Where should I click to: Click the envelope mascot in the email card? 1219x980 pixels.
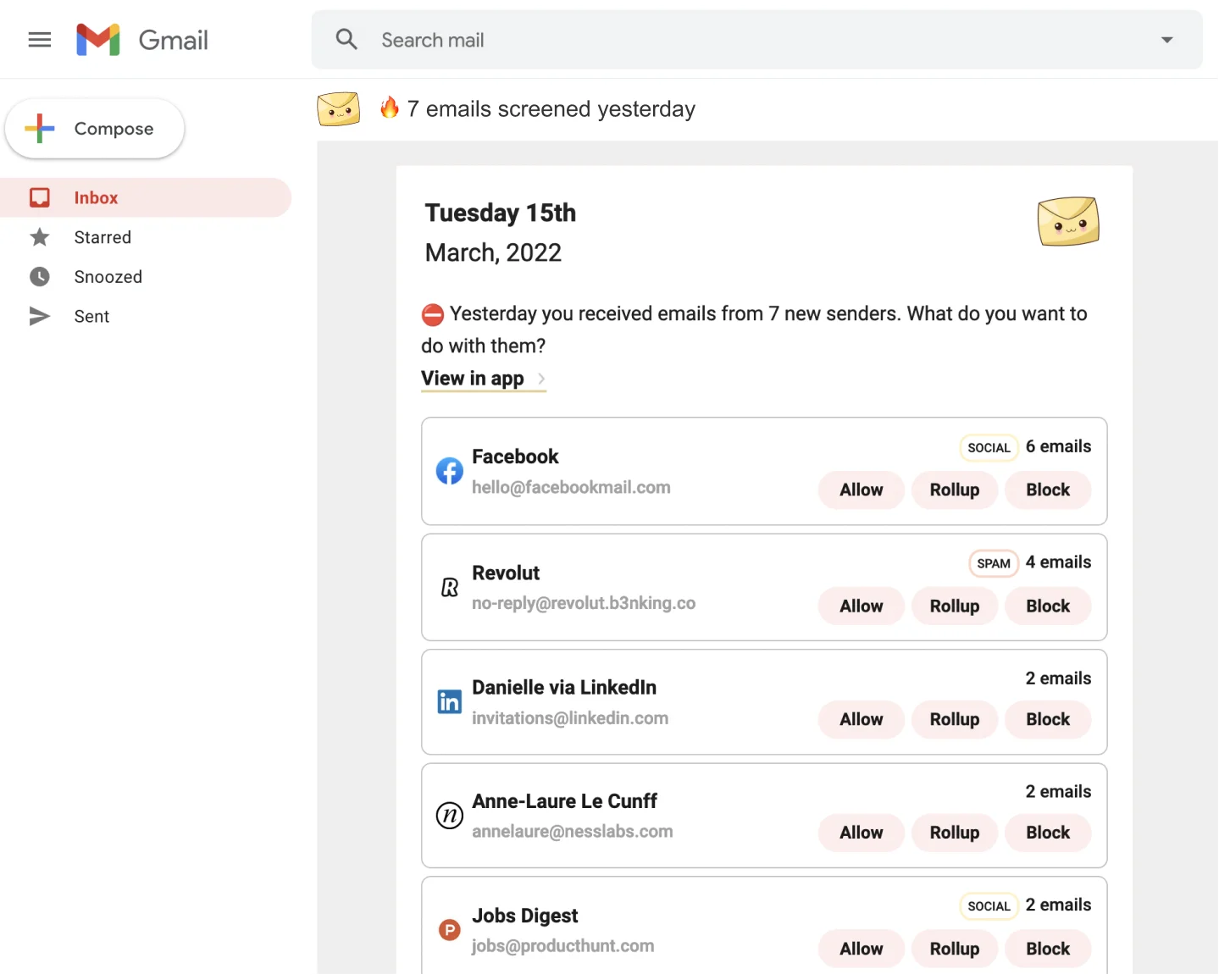[x=1068, y=221]
